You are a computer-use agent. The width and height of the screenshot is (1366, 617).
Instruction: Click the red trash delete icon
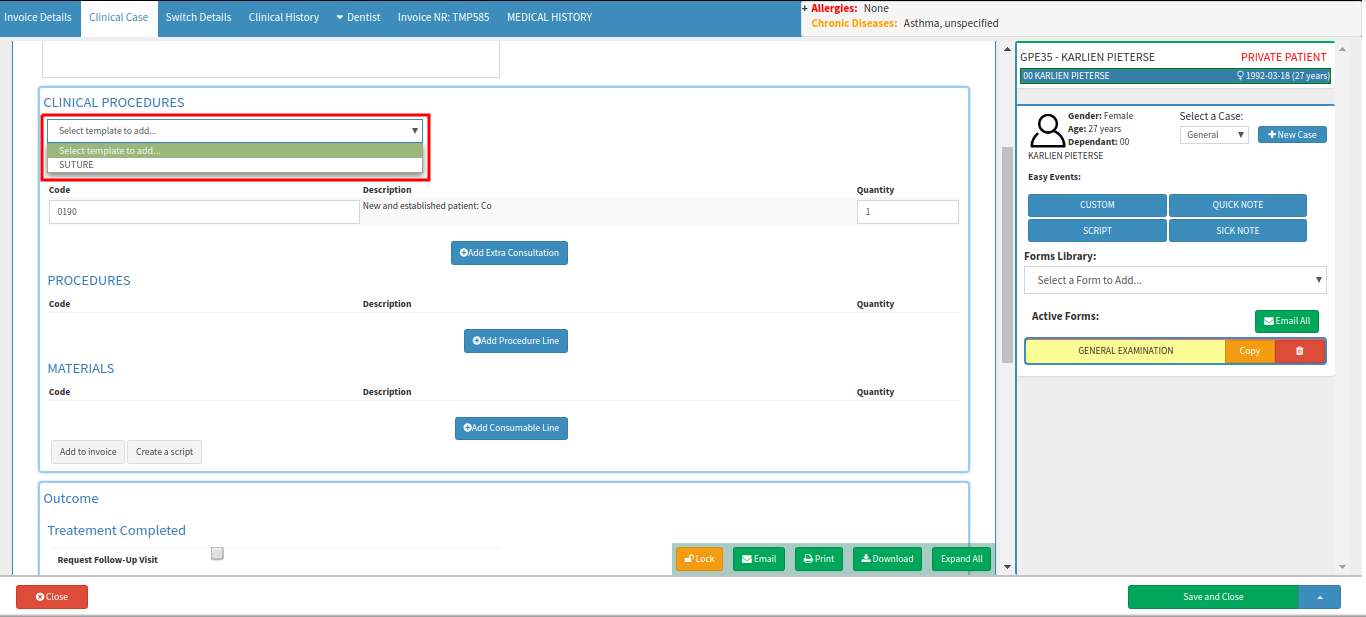pyautogui.click(x=1300, y=351)
